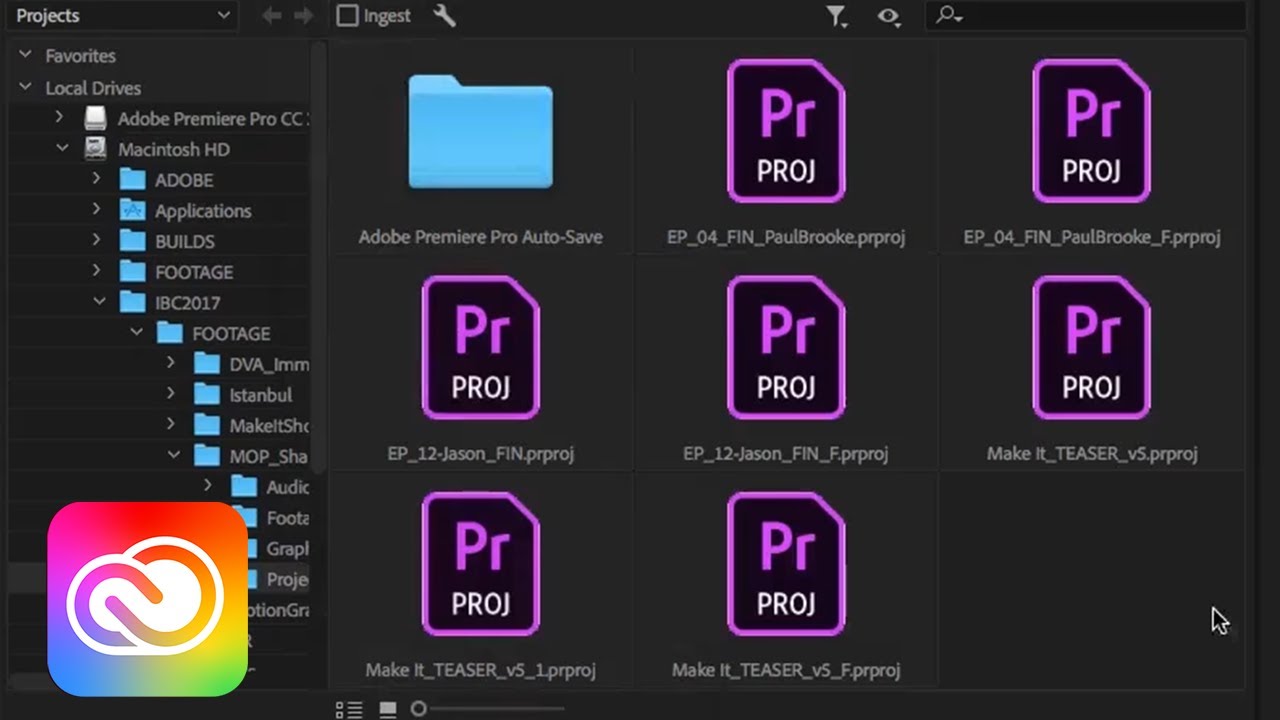Expand the top-level FOOTAGE folder
This screenshot has width=1280, height=720.
97,272
